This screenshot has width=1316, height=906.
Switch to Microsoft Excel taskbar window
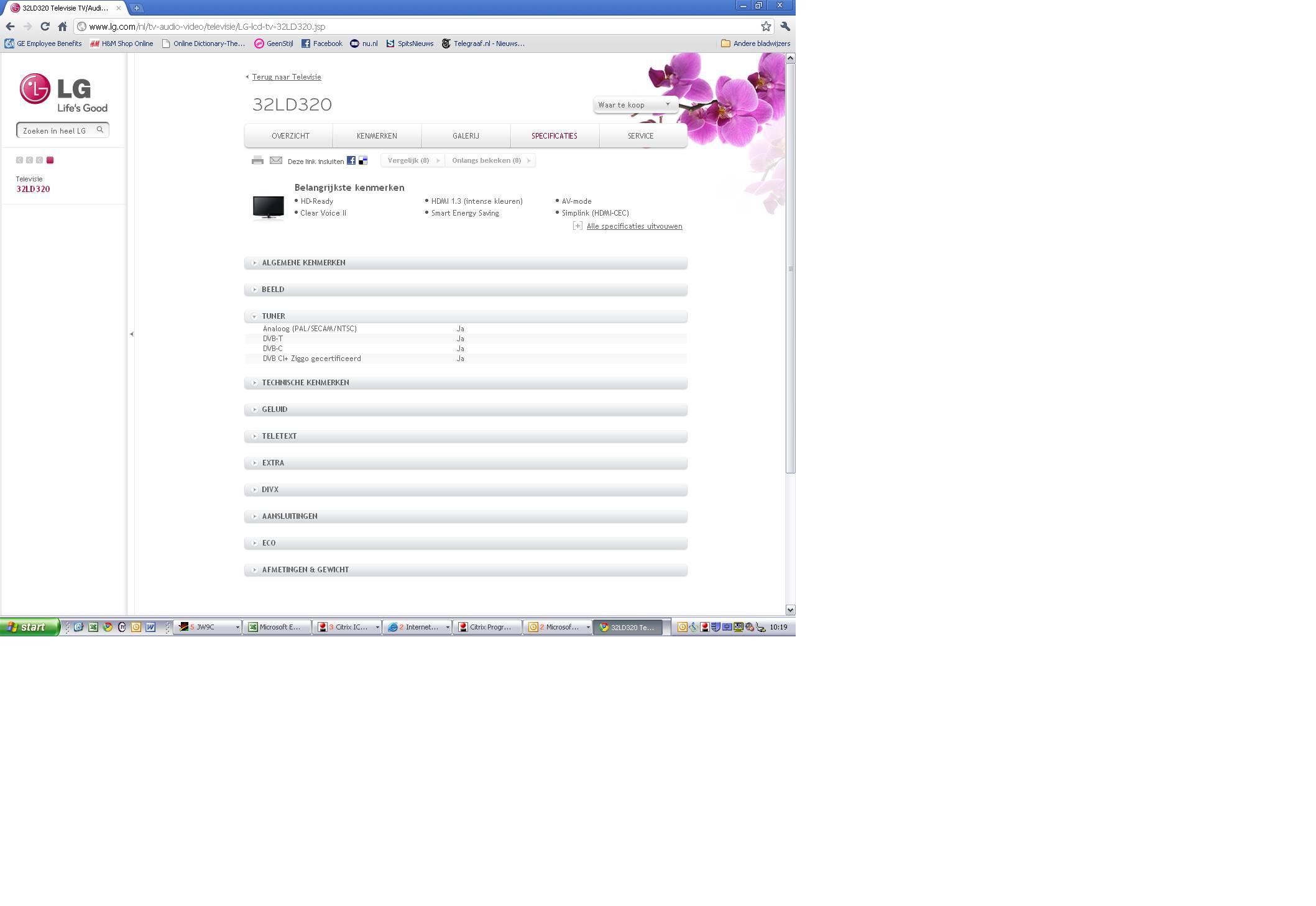click(x=277, y=627)
